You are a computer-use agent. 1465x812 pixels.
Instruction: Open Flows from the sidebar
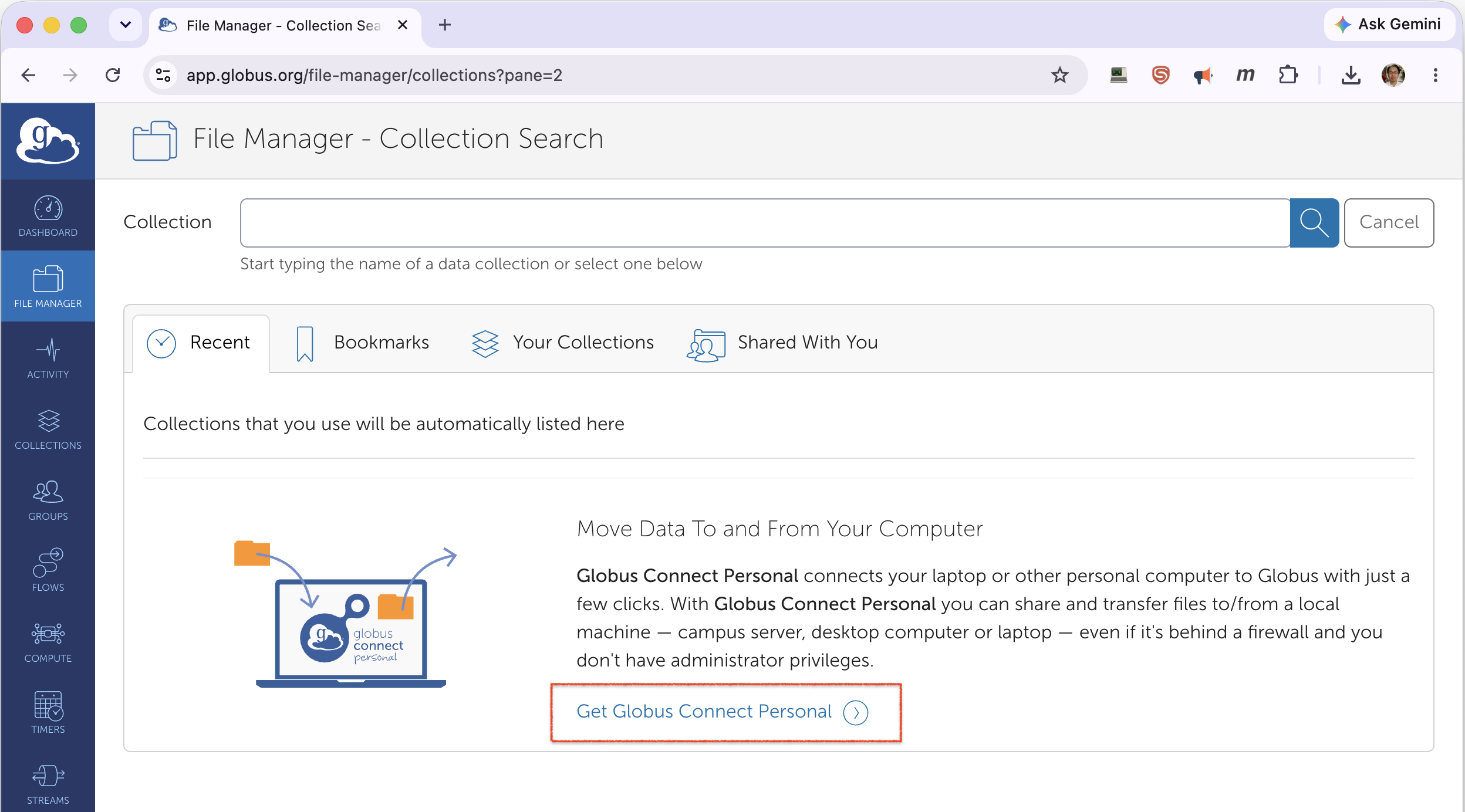[x=48, y=570]
